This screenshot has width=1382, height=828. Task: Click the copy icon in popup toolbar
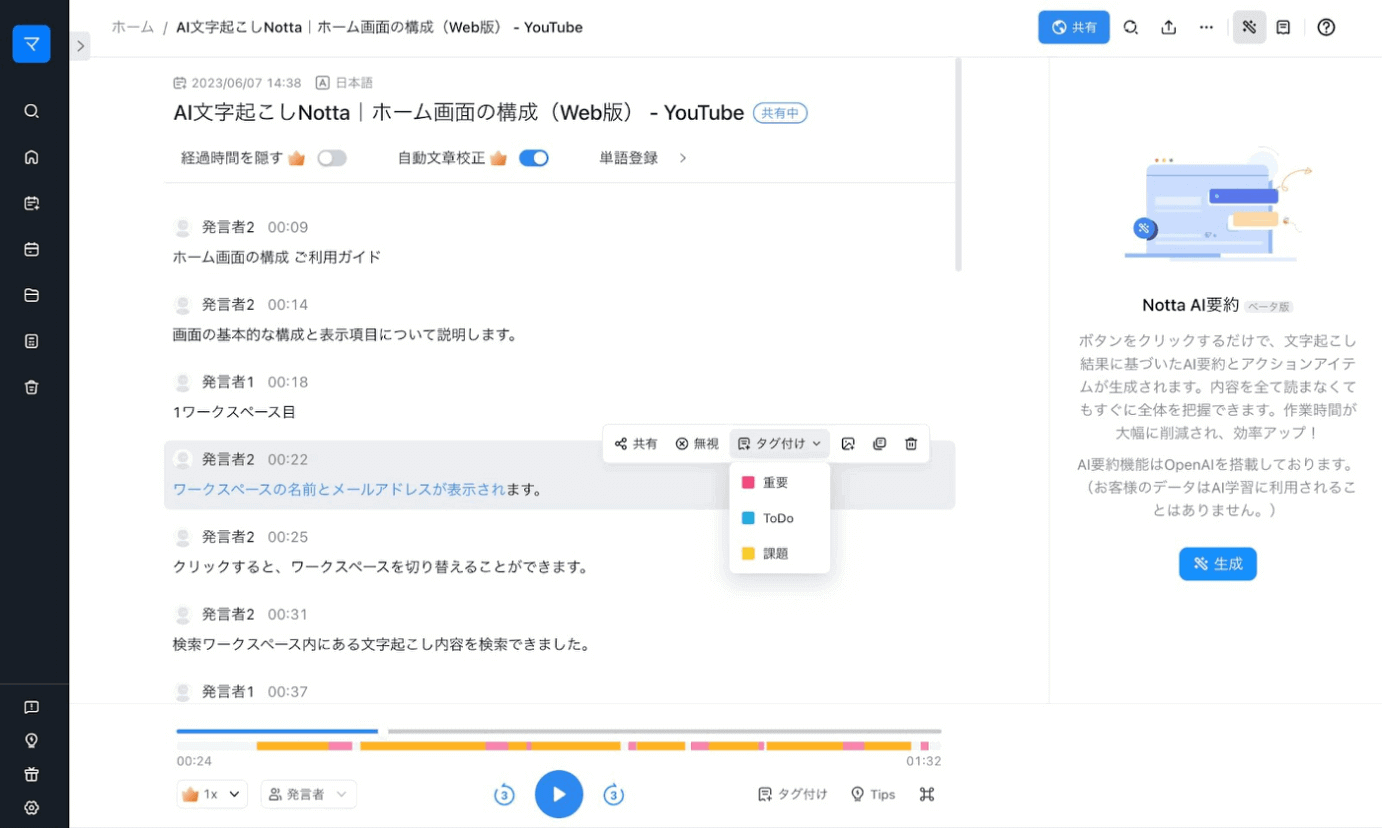click(880, 444)
